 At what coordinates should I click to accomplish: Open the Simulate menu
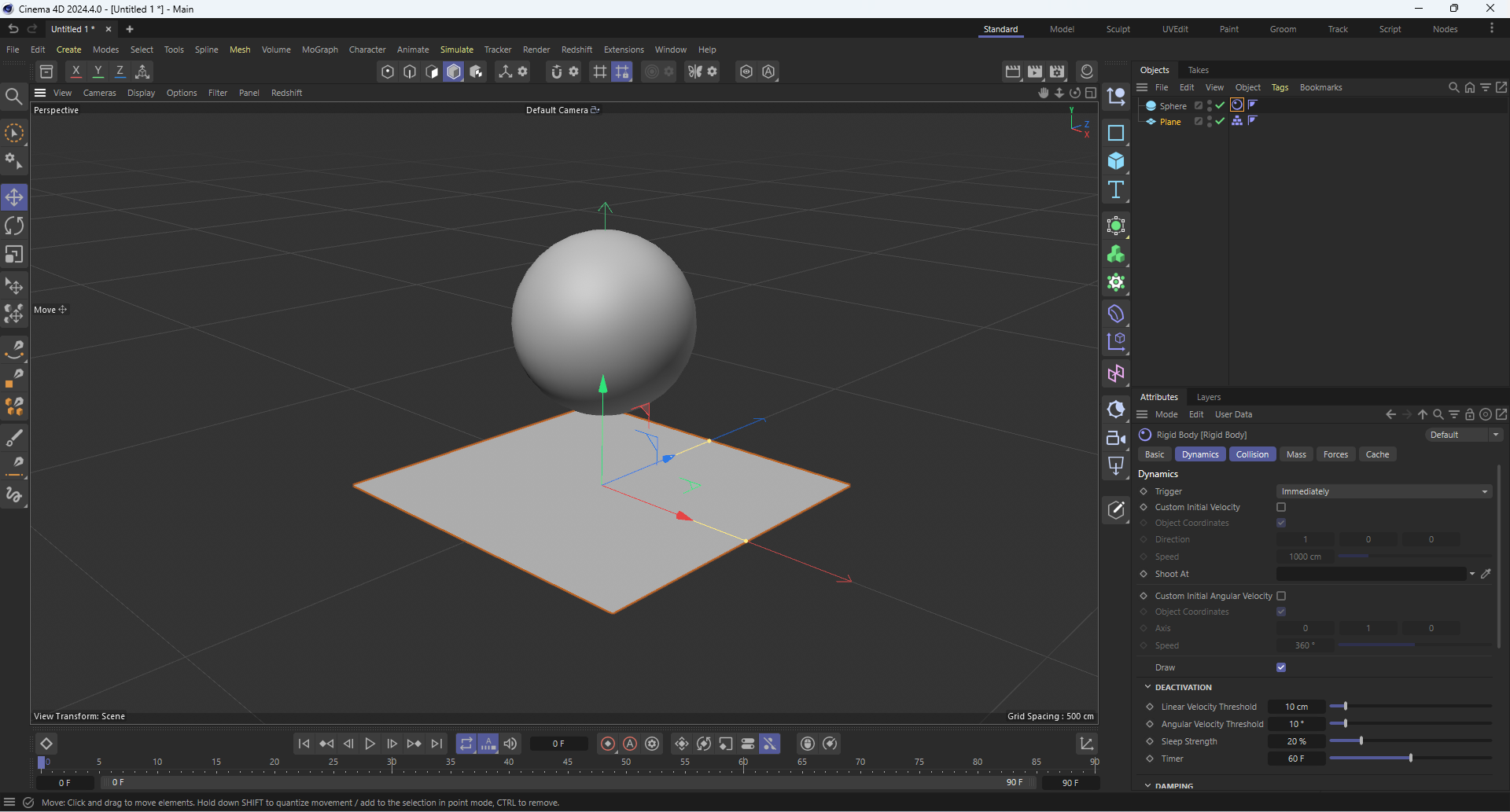pos(456,50)
